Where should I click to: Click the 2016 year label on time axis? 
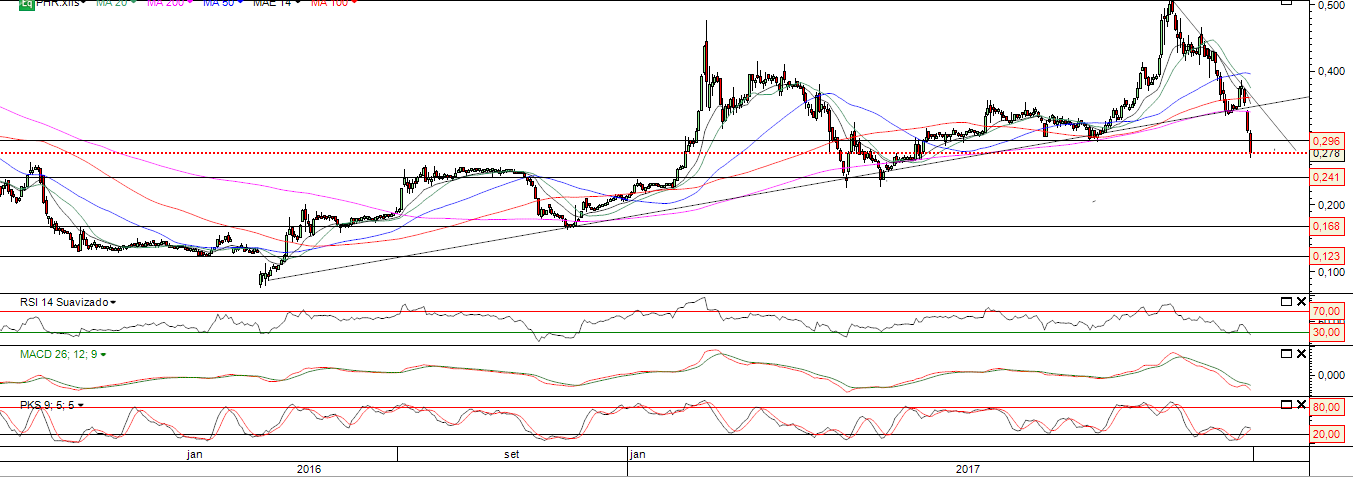[309, 468]
